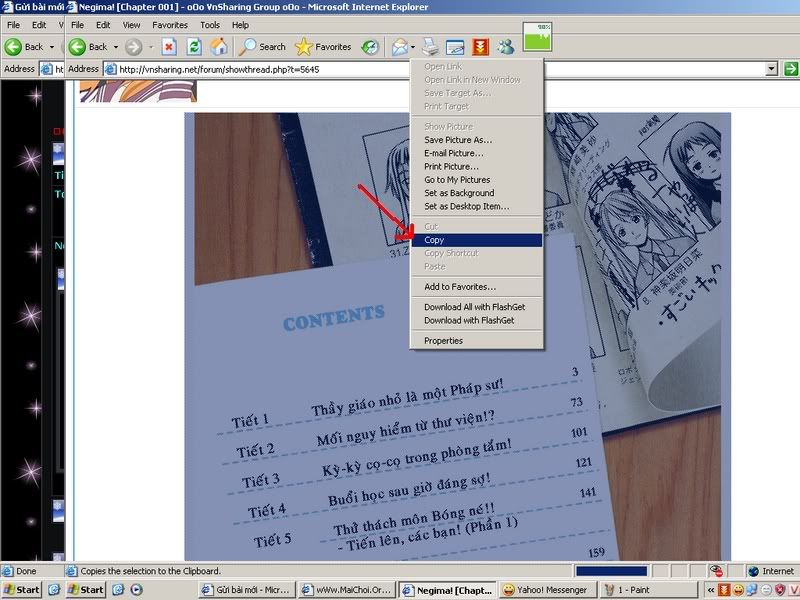Choose Add to Favorites in context menu
The height and width of the screenshot is (600, 800).
(477, 287)
